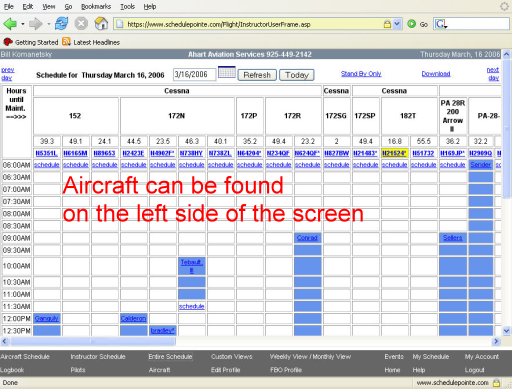Open the Forward history dropdown arrow
This screenshot has height=389, width=512.
49,24
